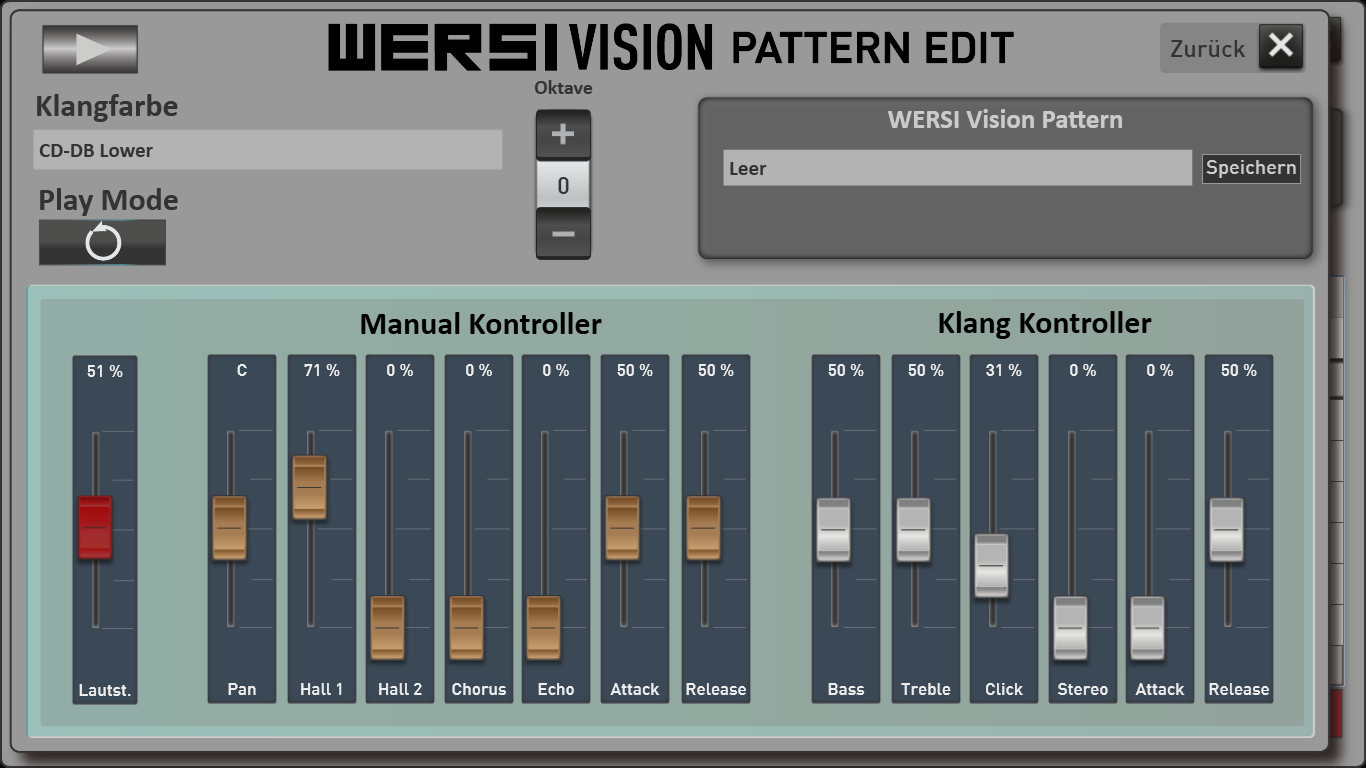Save the pattern with the Speichern button

click(x=1251, y=168)
